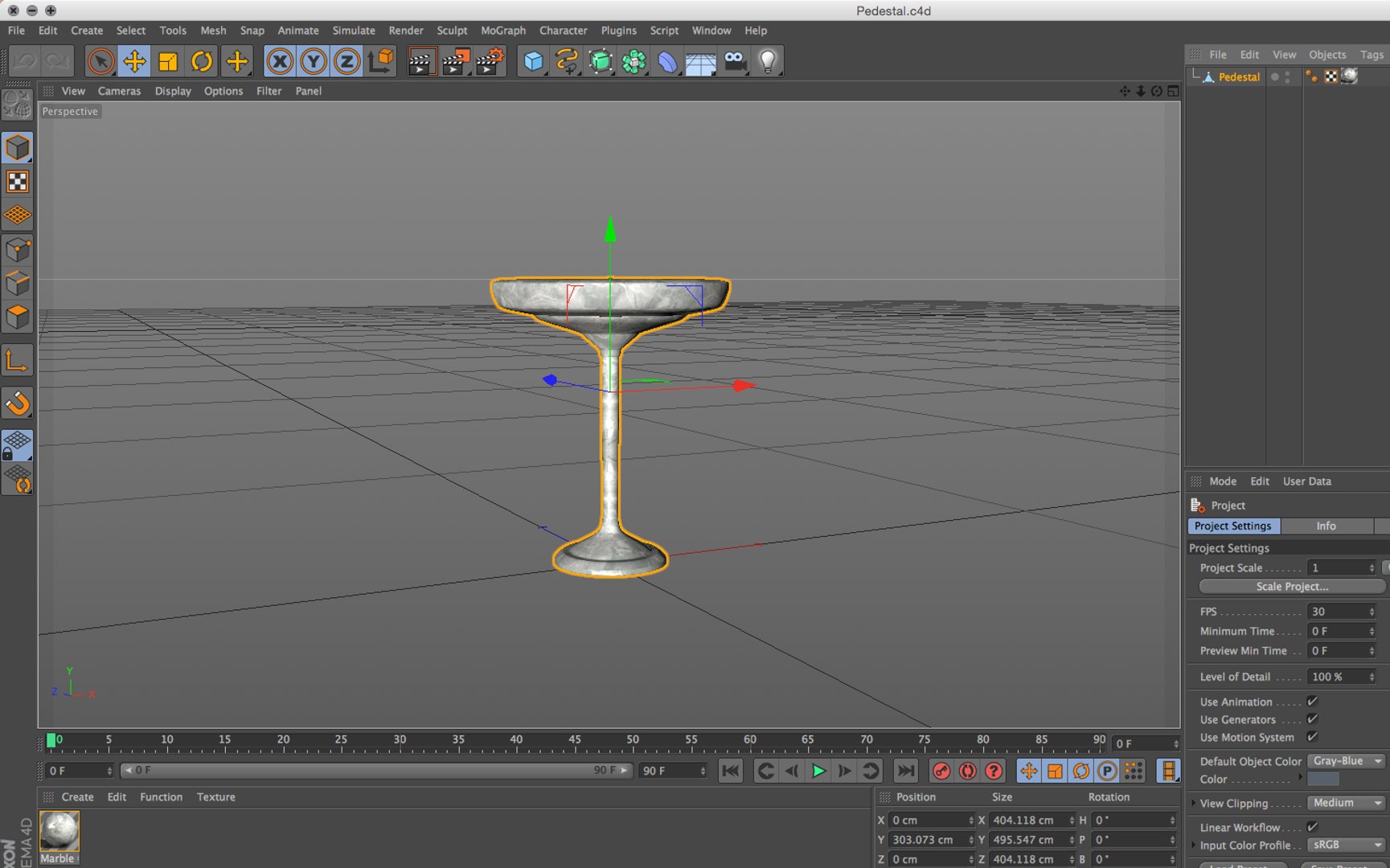Uncheck Use Animation checkbox

pos(1313,701)
